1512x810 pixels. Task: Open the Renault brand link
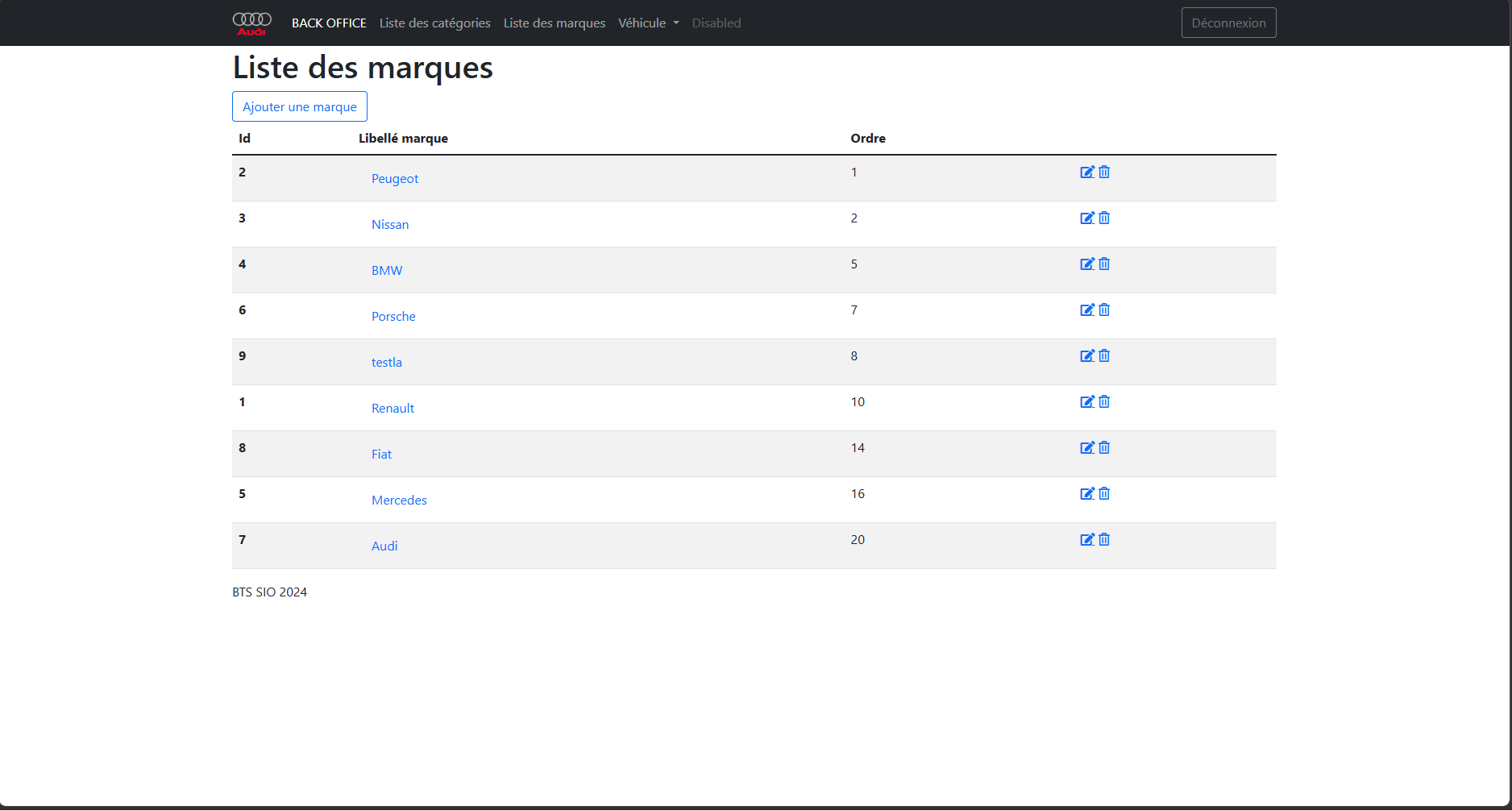[393, 409]
